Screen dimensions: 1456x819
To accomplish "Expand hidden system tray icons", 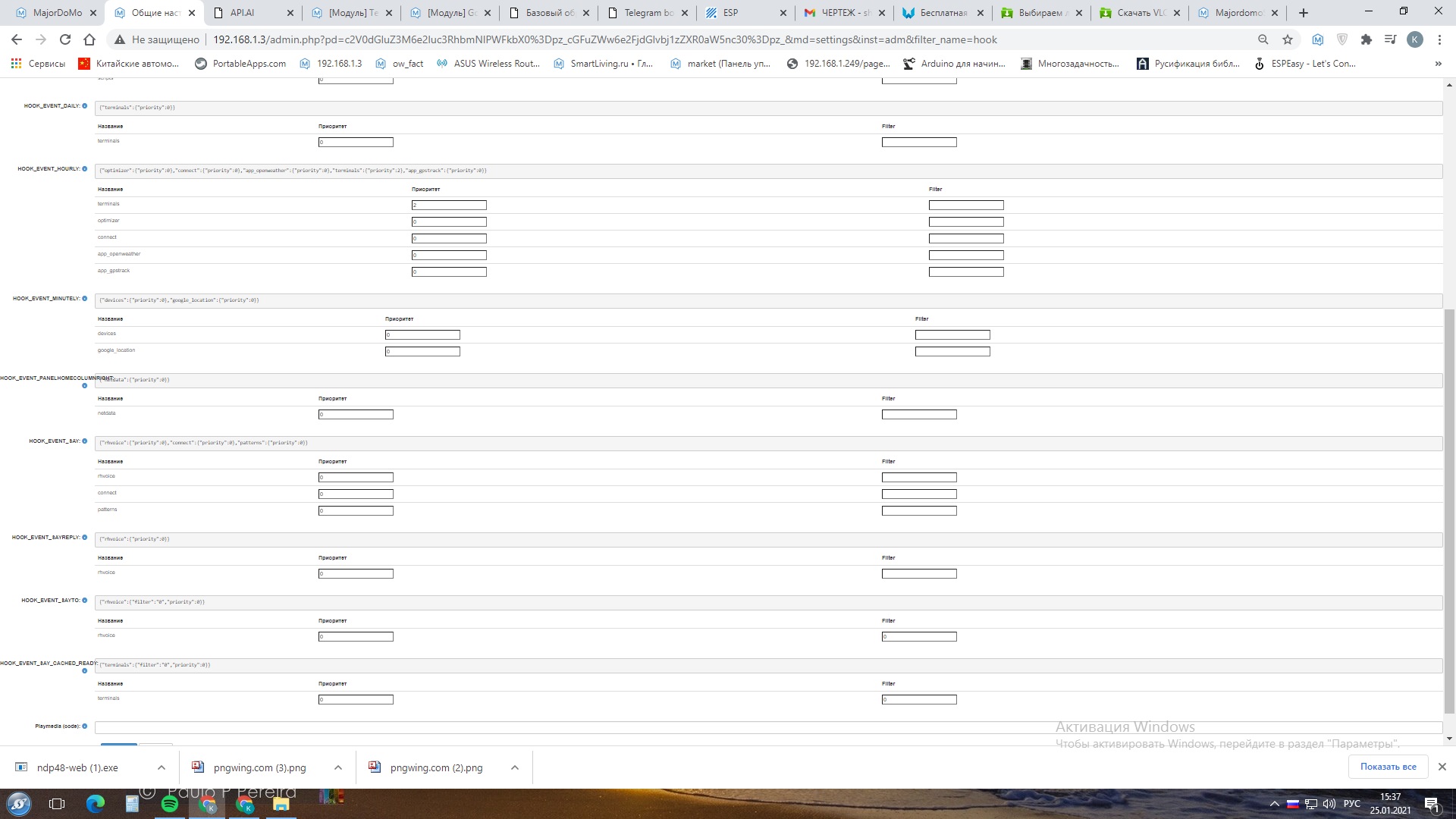I will click(x=1275, y=804).
